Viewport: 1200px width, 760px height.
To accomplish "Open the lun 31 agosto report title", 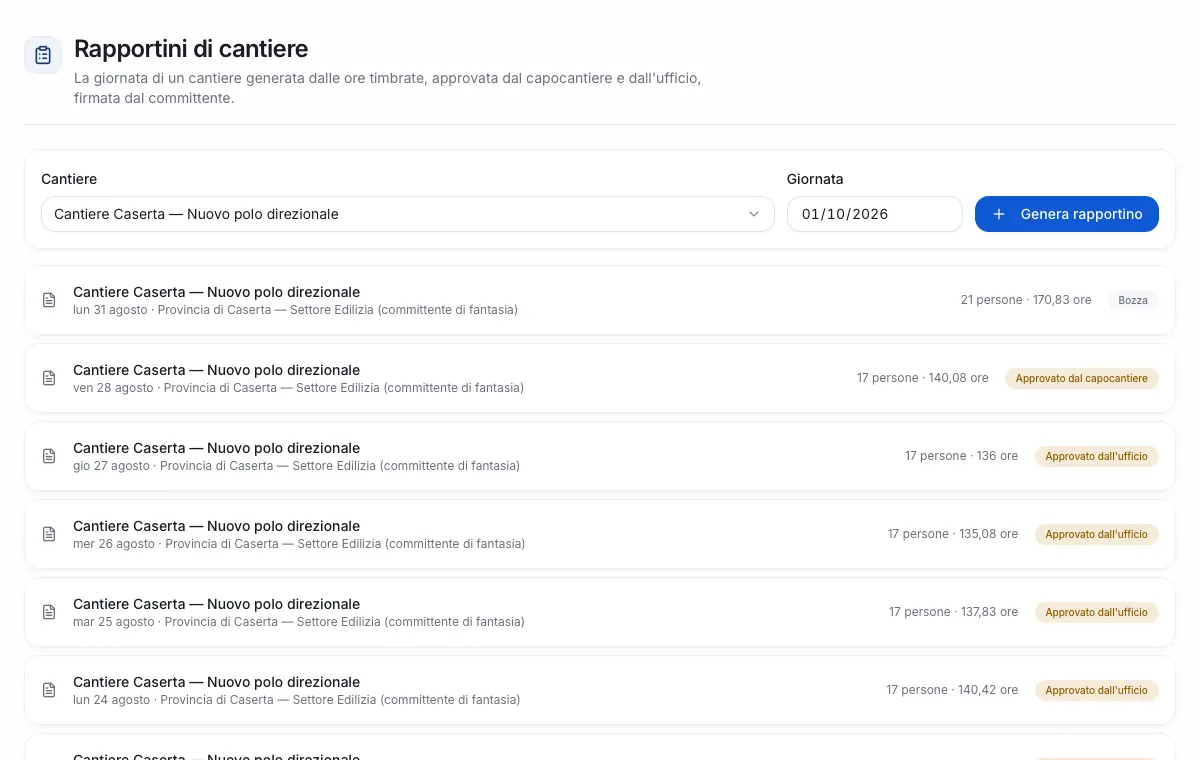I will pyautogui.click(x=216, y=292).
